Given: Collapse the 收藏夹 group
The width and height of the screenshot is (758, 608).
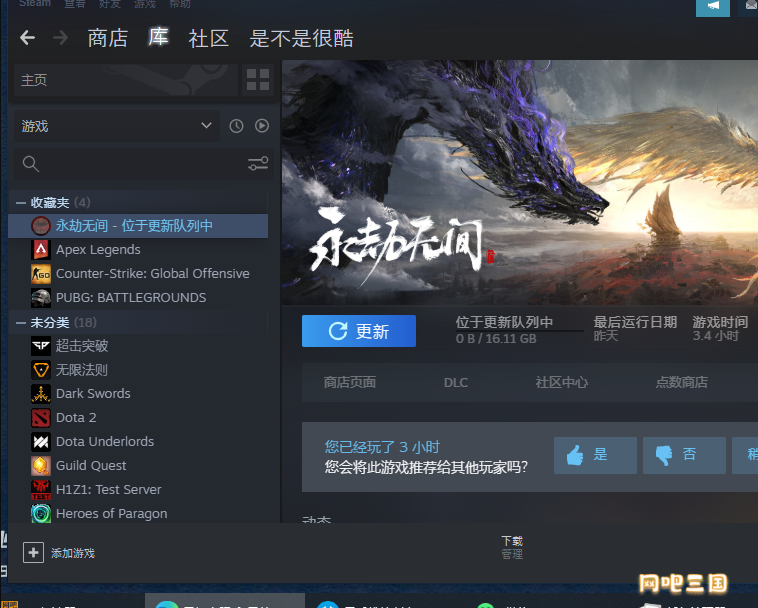Looking at the screenshot, I should click(x=20, y=203).
